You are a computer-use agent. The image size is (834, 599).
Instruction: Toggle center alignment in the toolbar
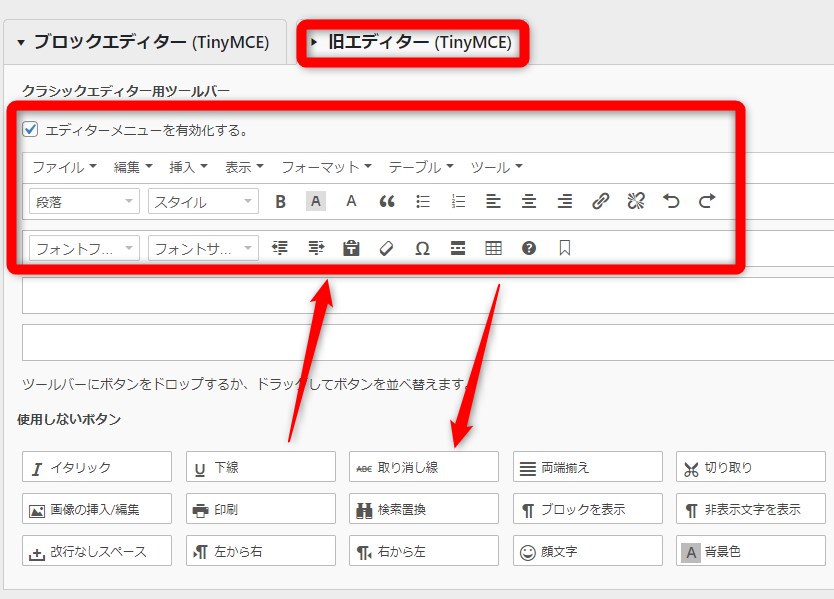(530, 201)
